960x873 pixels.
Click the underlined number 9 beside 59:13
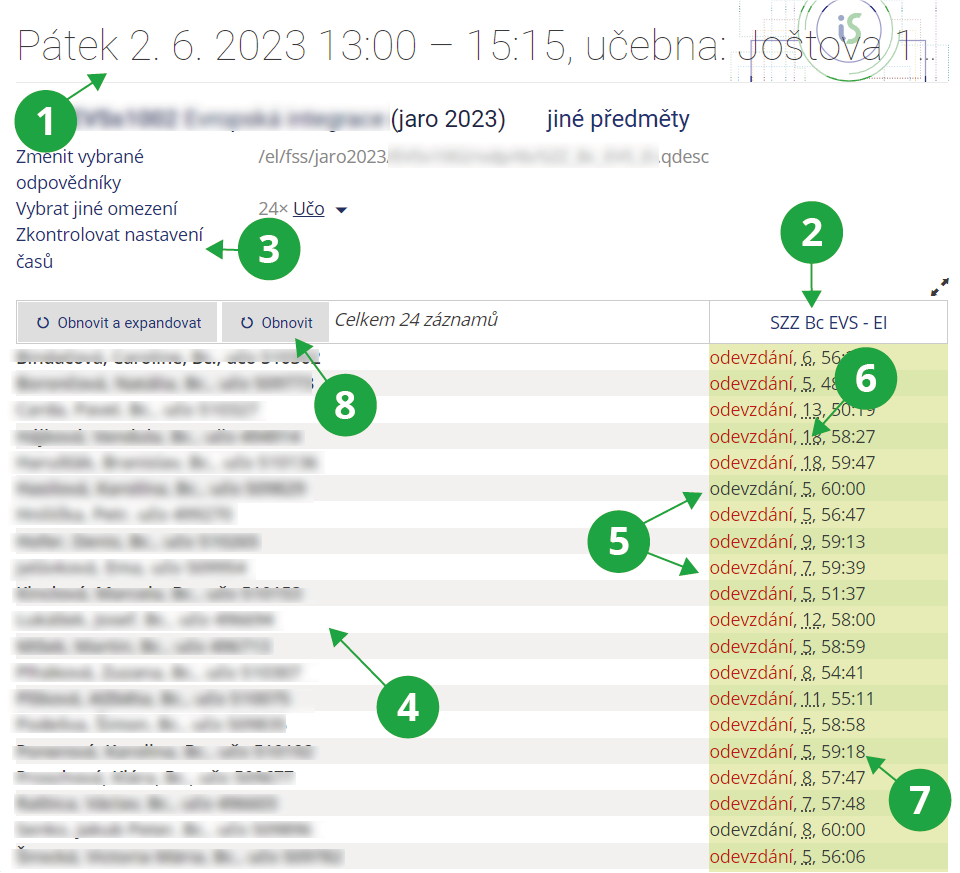pos(807,541)
